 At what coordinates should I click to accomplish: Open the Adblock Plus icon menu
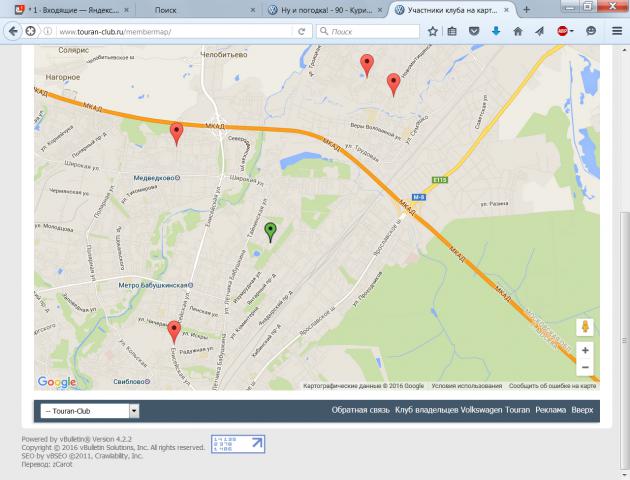click(x=565, y=31)
